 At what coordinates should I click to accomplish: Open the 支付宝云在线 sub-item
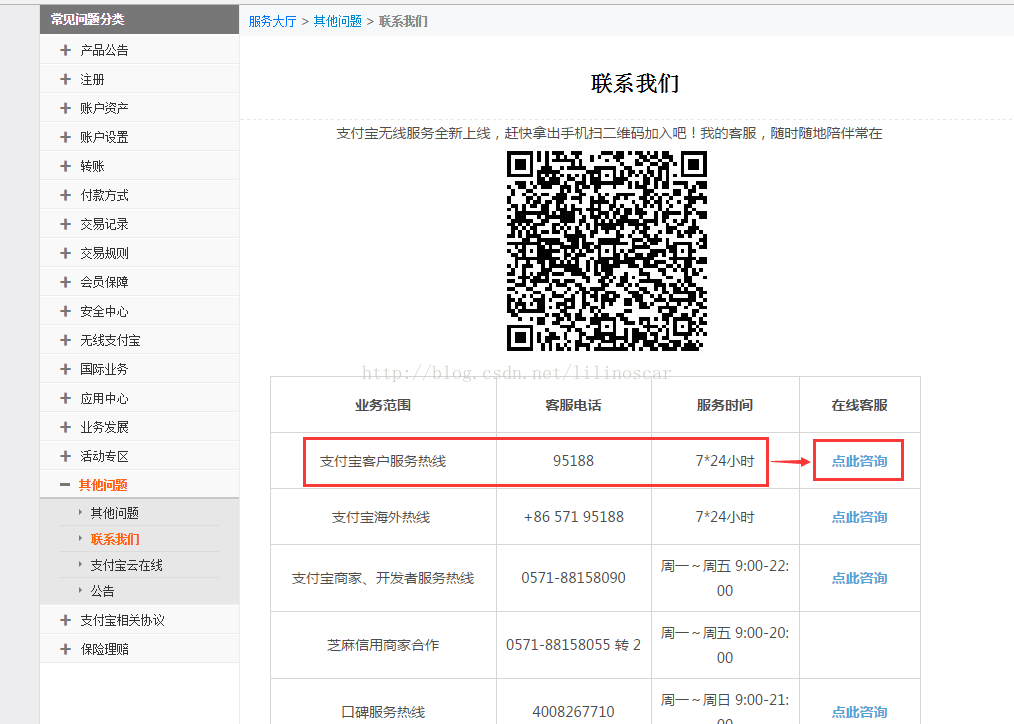coord(127,565)
